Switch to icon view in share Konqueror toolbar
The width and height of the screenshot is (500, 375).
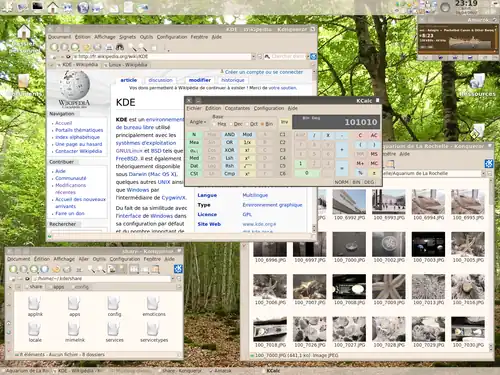coord(134,269)
